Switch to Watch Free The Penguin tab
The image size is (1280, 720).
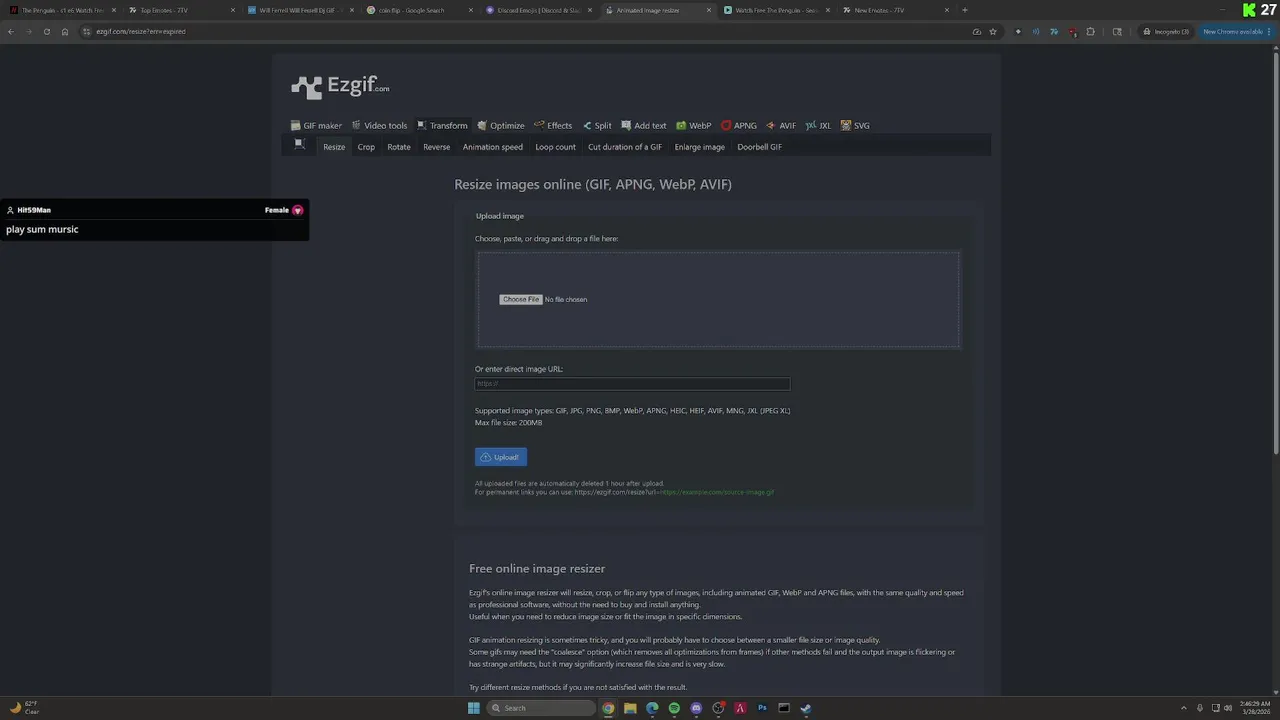(x=777, y=10)
